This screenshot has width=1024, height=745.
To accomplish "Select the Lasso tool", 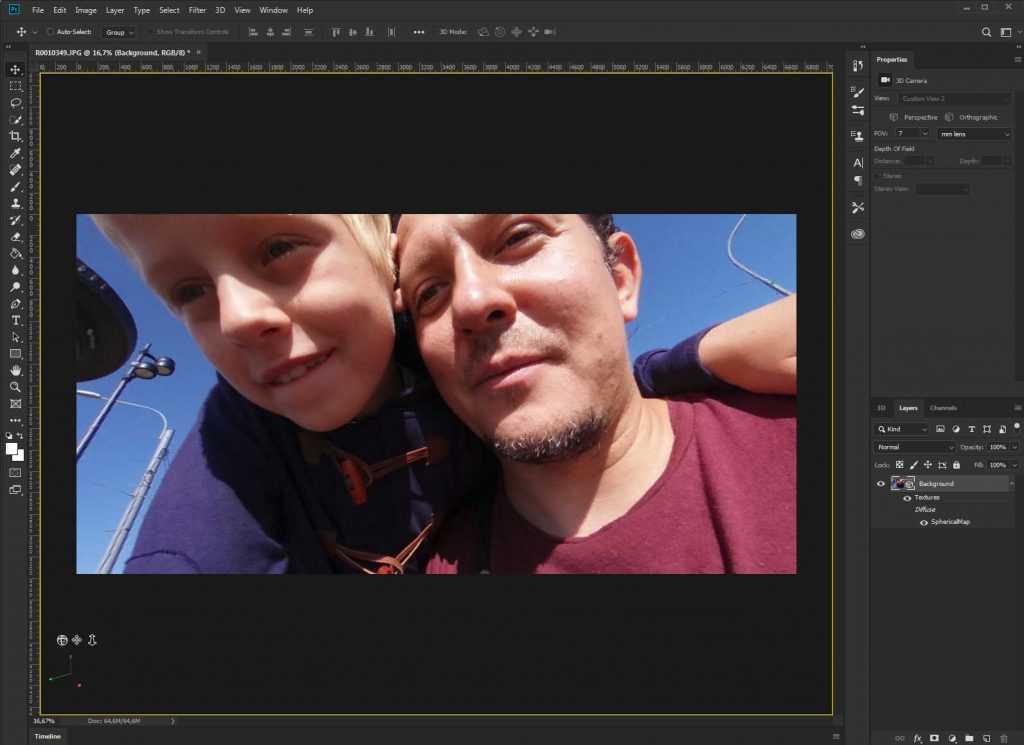I will 15,103.
